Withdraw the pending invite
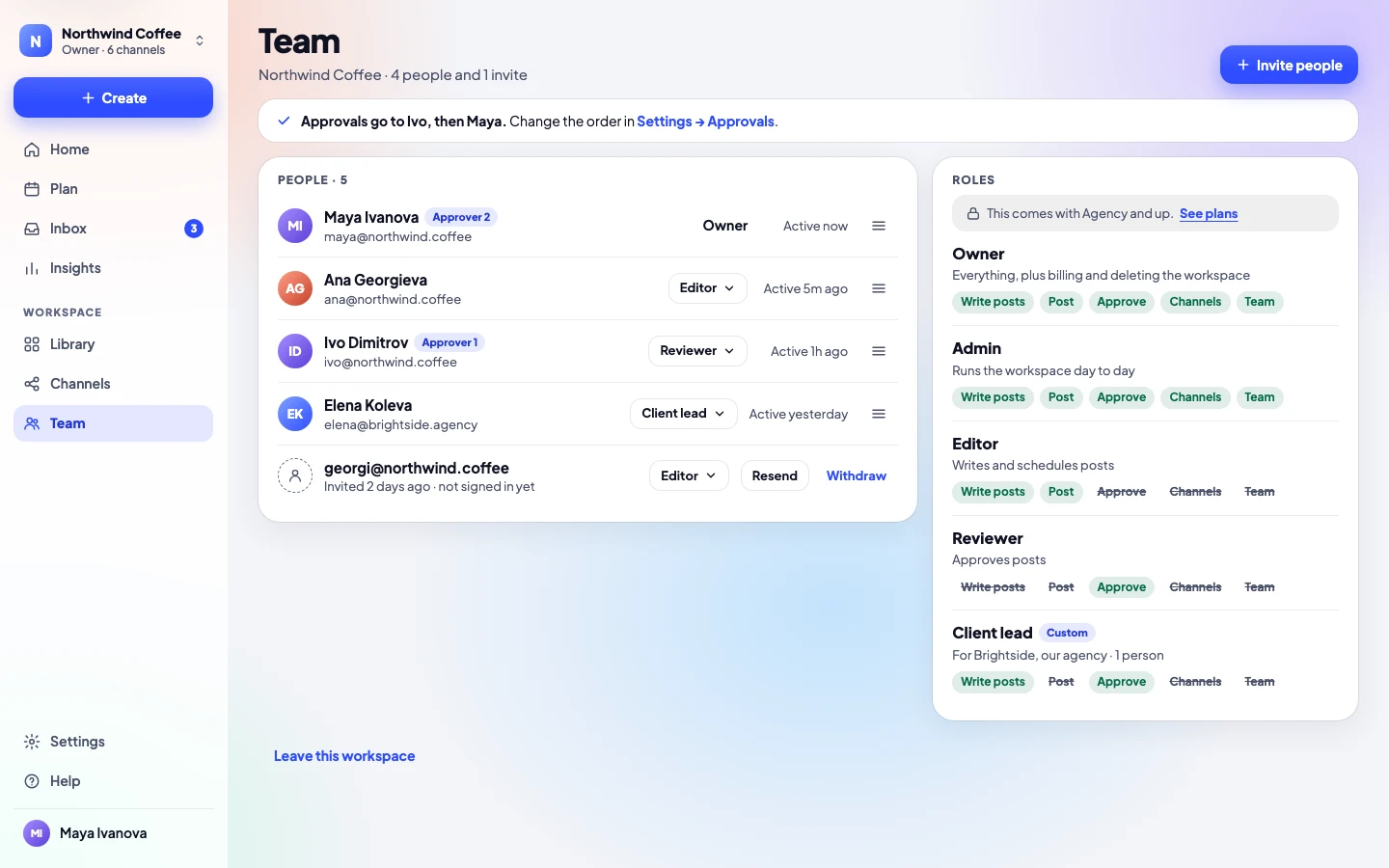 [857, 475]
